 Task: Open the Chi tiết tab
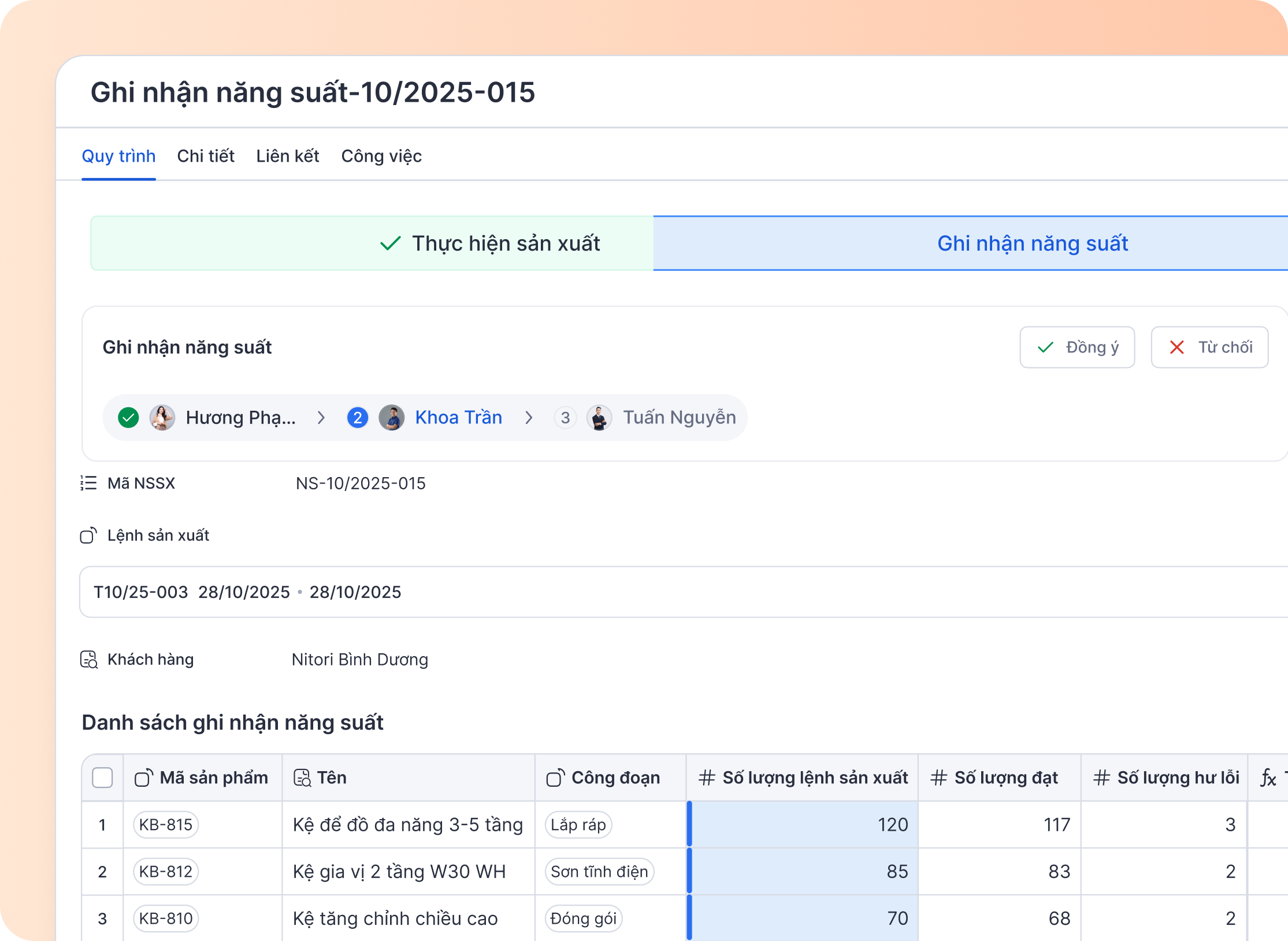point(205,156)
